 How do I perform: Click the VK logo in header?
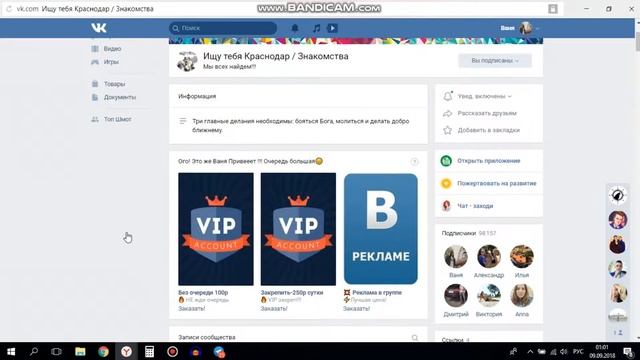tap(99, 28)
